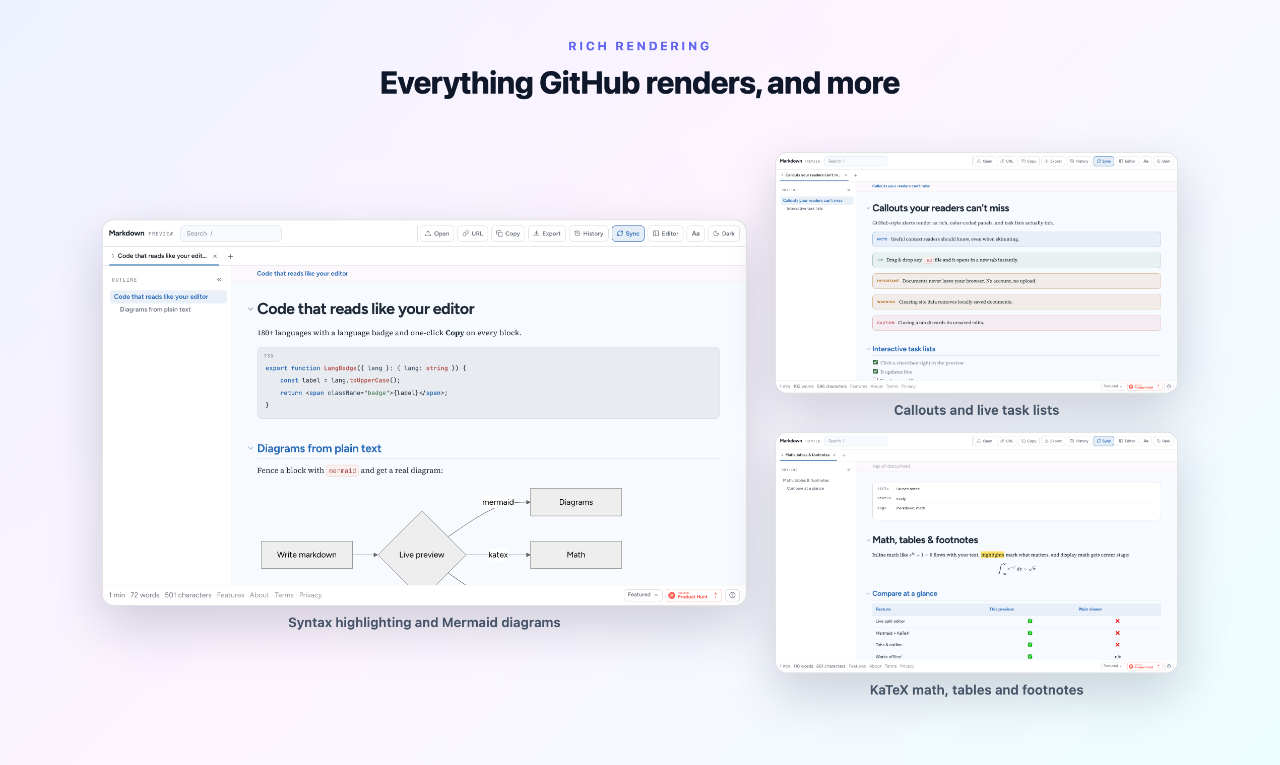Click URL in the Math, tables & footnotes window
This screenshot has width=1280, height=765.
point(1007,440)
